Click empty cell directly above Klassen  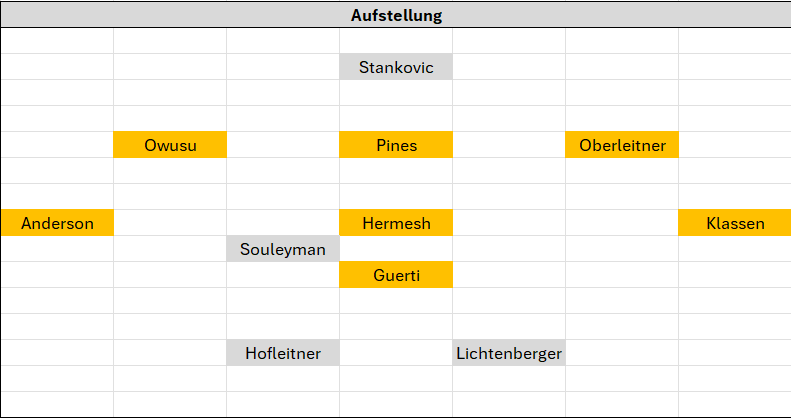point(735,197)
